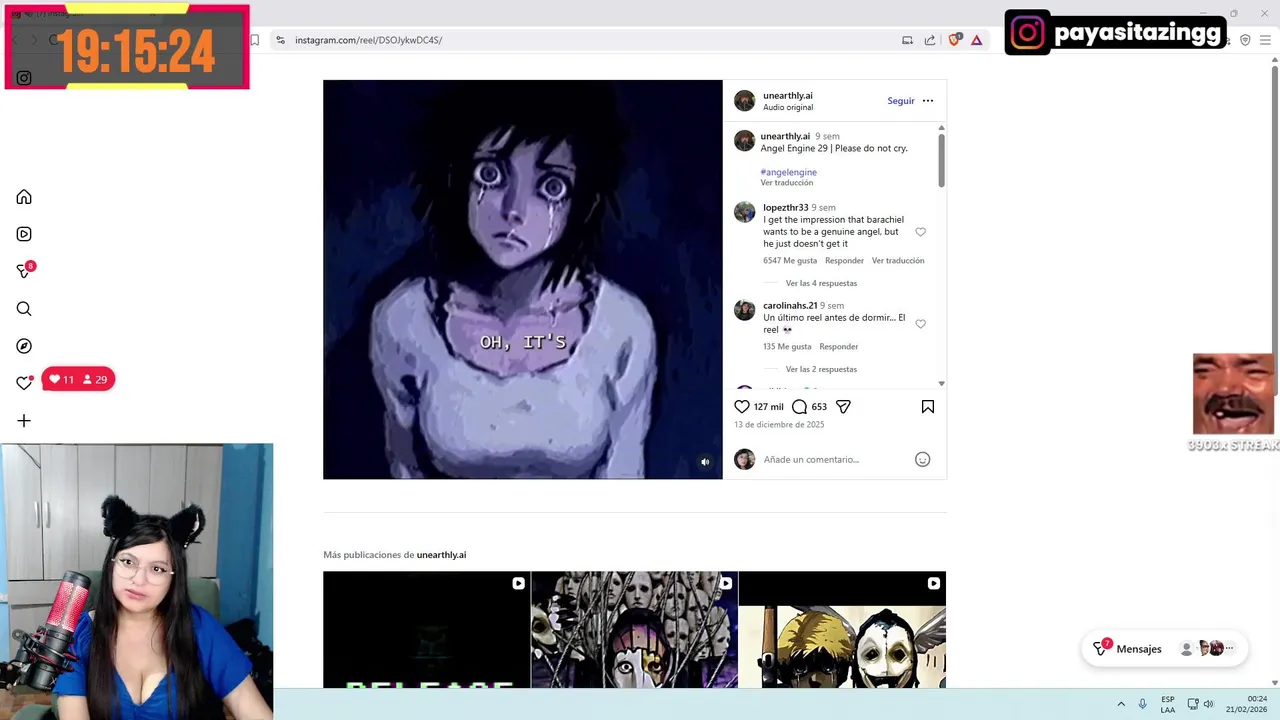
Task: Like the carolinahs.21 comment
Action: click(x=921, y=324)
